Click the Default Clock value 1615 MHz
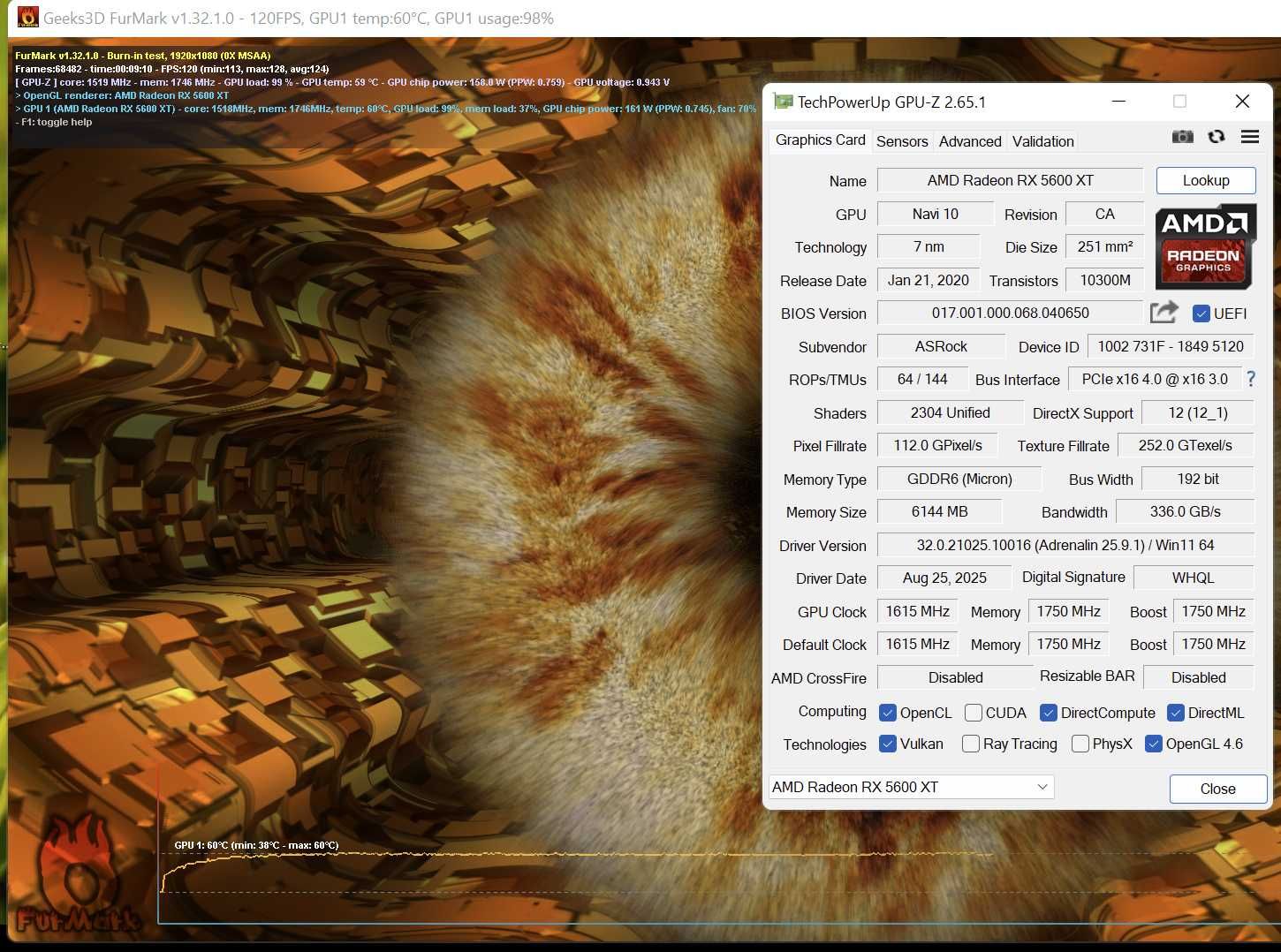Image resolution: width=1281 pixels, height=952 pixels. point(917,644)
